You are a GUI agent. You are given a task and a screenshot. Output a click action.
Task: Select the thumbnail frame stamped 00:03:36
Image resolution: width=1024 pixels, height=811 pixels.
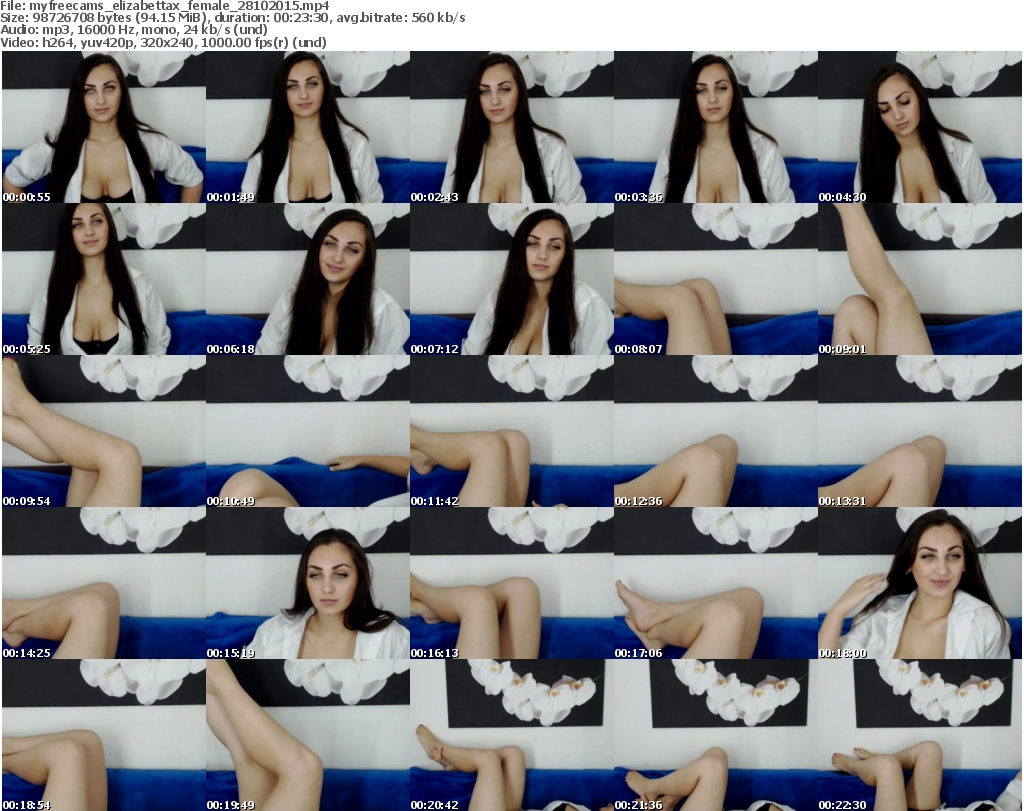click(x=715, y=127)
